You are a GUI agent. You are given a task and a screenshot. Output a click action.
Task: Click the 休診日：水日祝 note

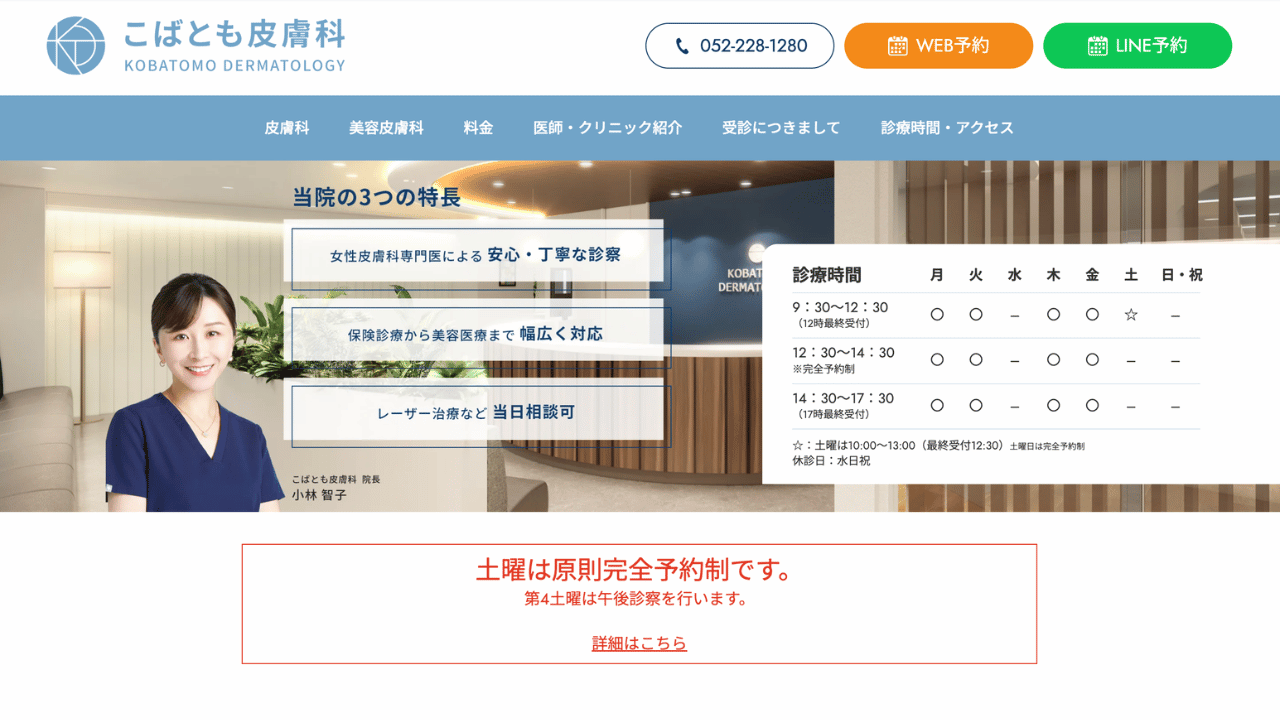click(x=831, y=461)
